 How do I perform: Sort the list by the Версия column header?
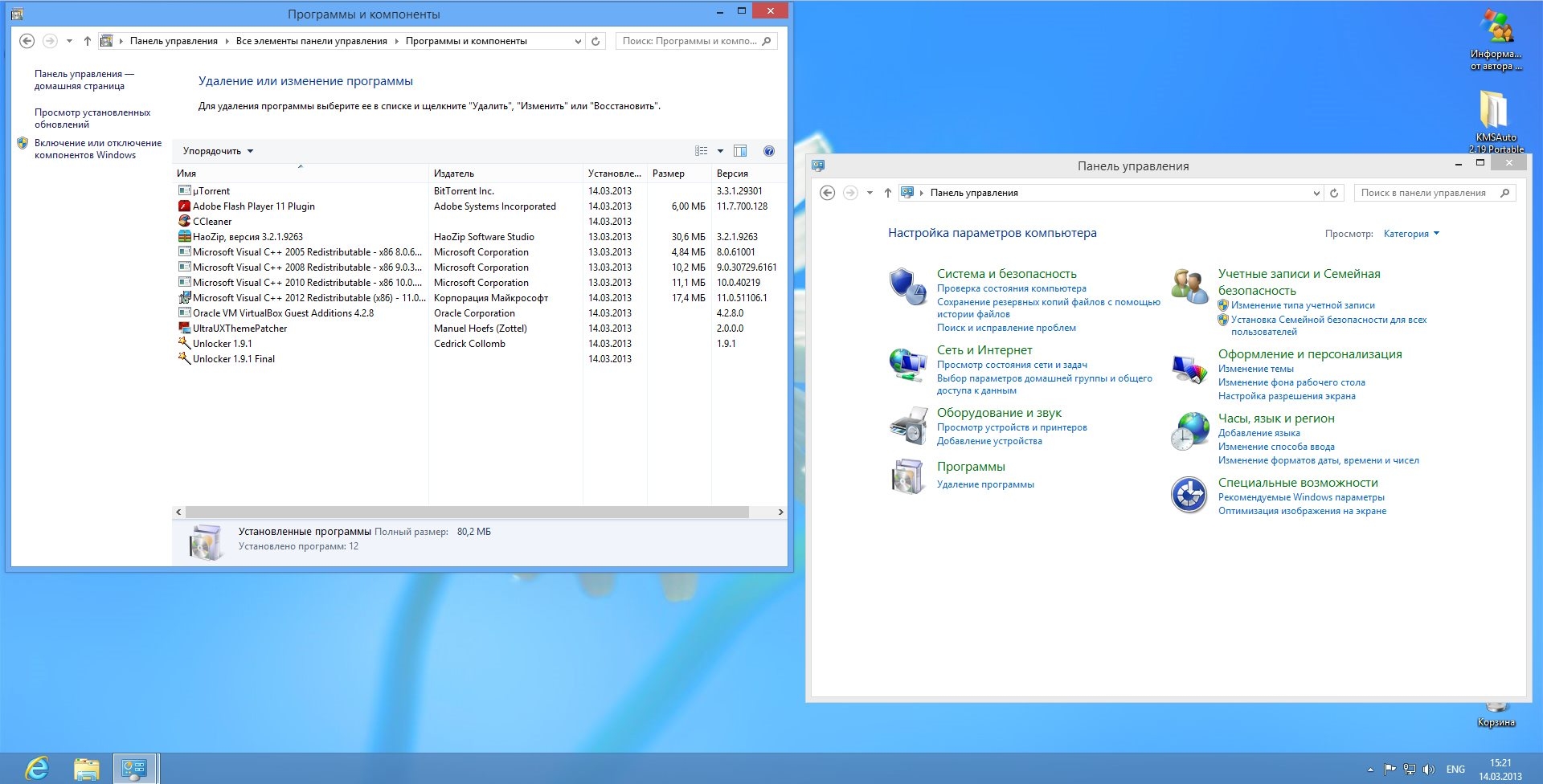click(x=749, y=174)
